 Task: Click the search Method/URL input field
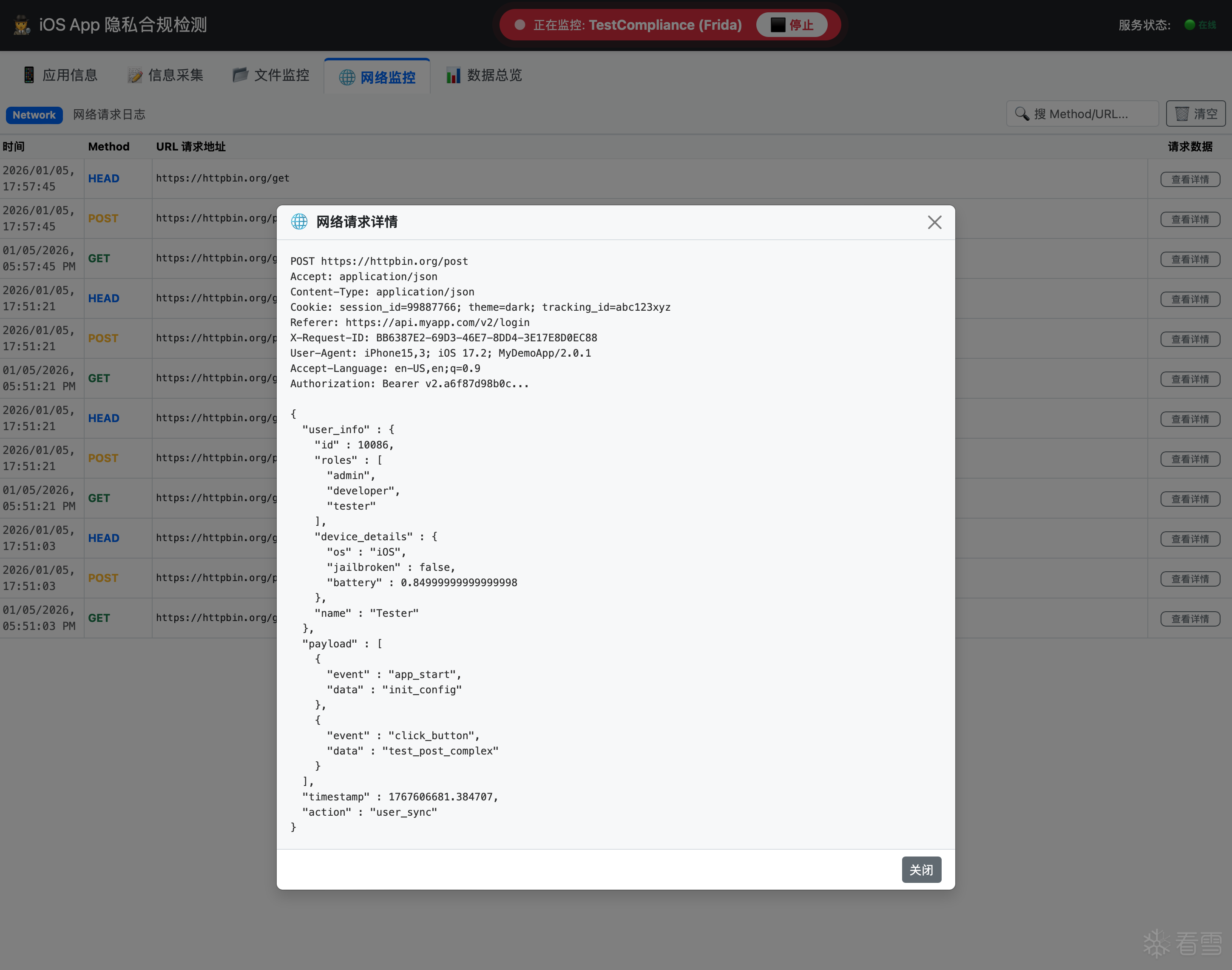1082,113
